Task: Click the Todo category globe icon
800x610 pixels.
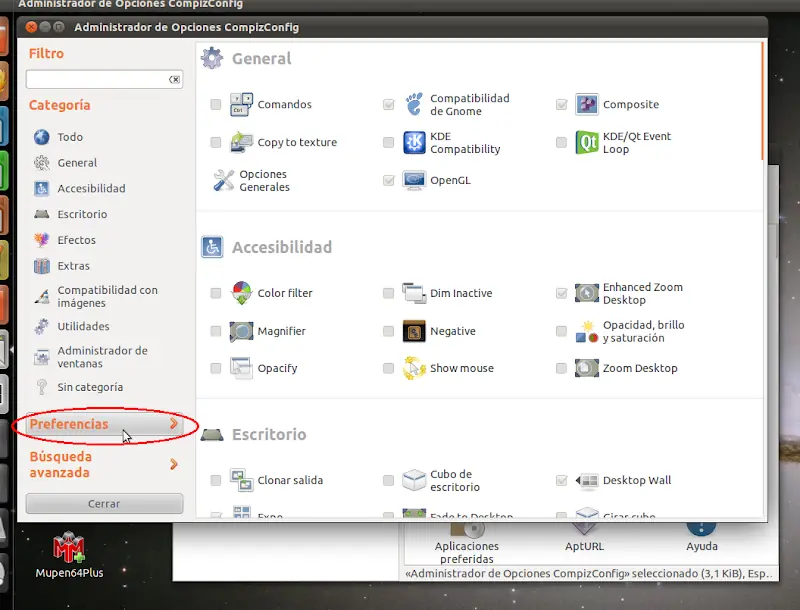Action: point(42,137)
